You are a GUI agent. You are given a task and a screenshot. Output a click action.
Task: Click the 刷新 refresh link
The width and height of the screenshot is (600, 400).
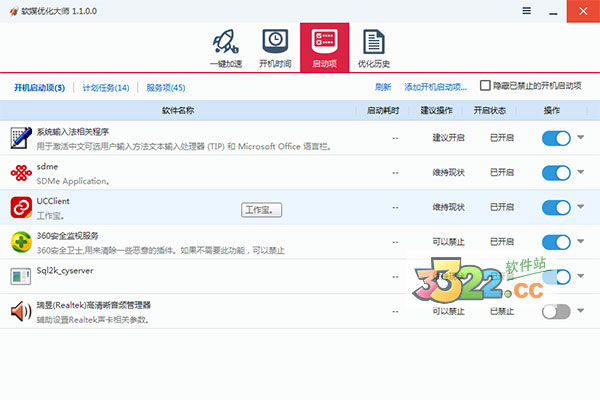(x=383, y=87)
